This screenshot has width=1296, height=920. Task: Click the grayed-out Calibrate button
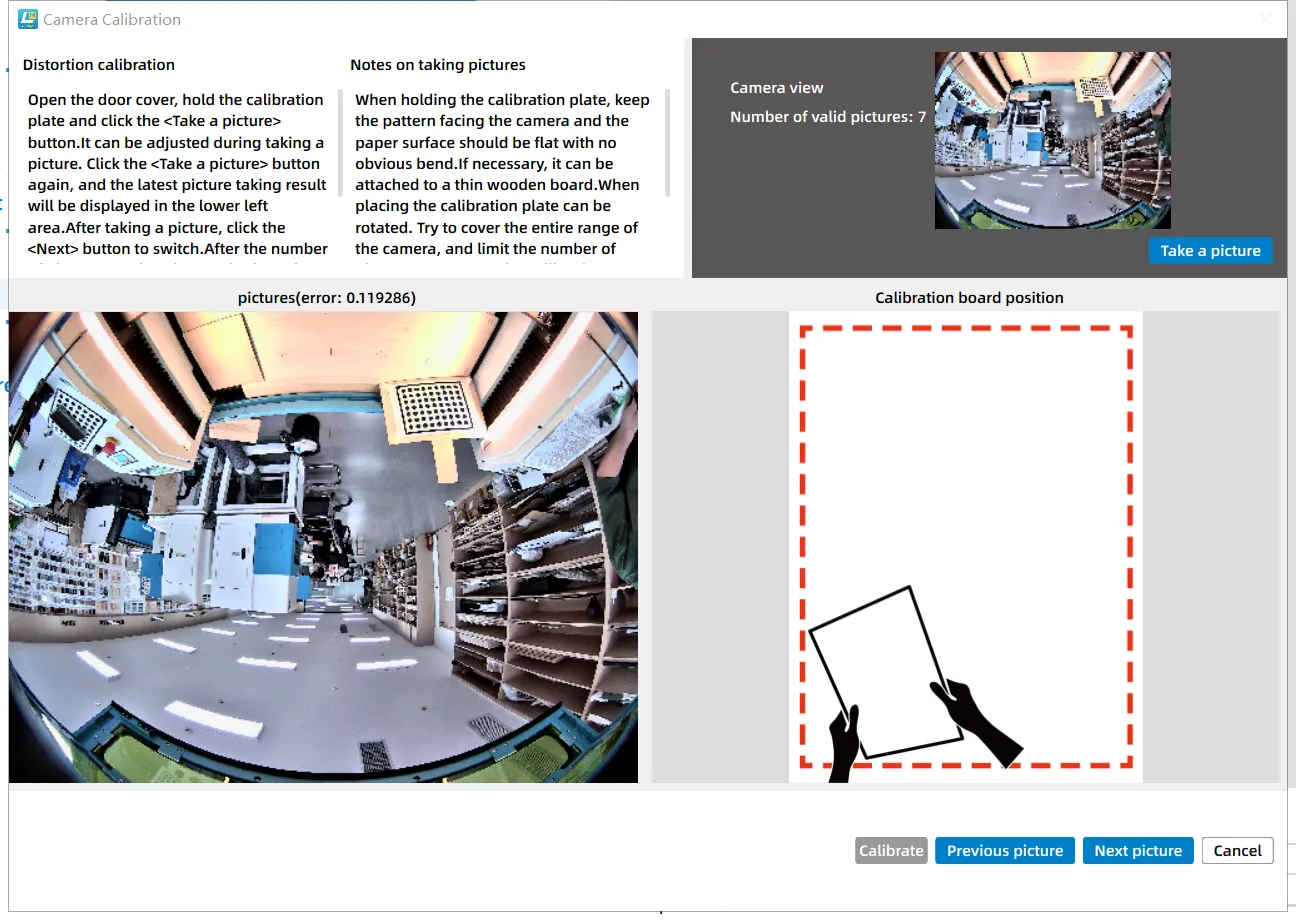coord(891,851)
